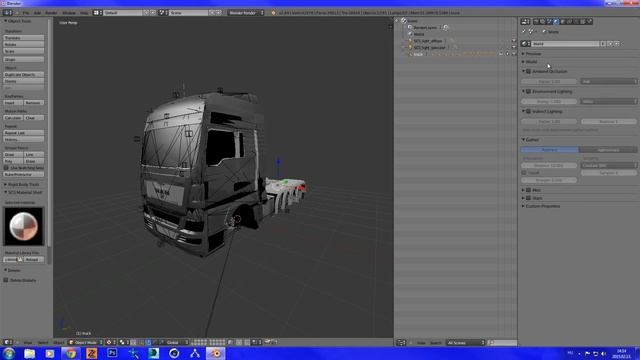Click the Scale button

24,51
